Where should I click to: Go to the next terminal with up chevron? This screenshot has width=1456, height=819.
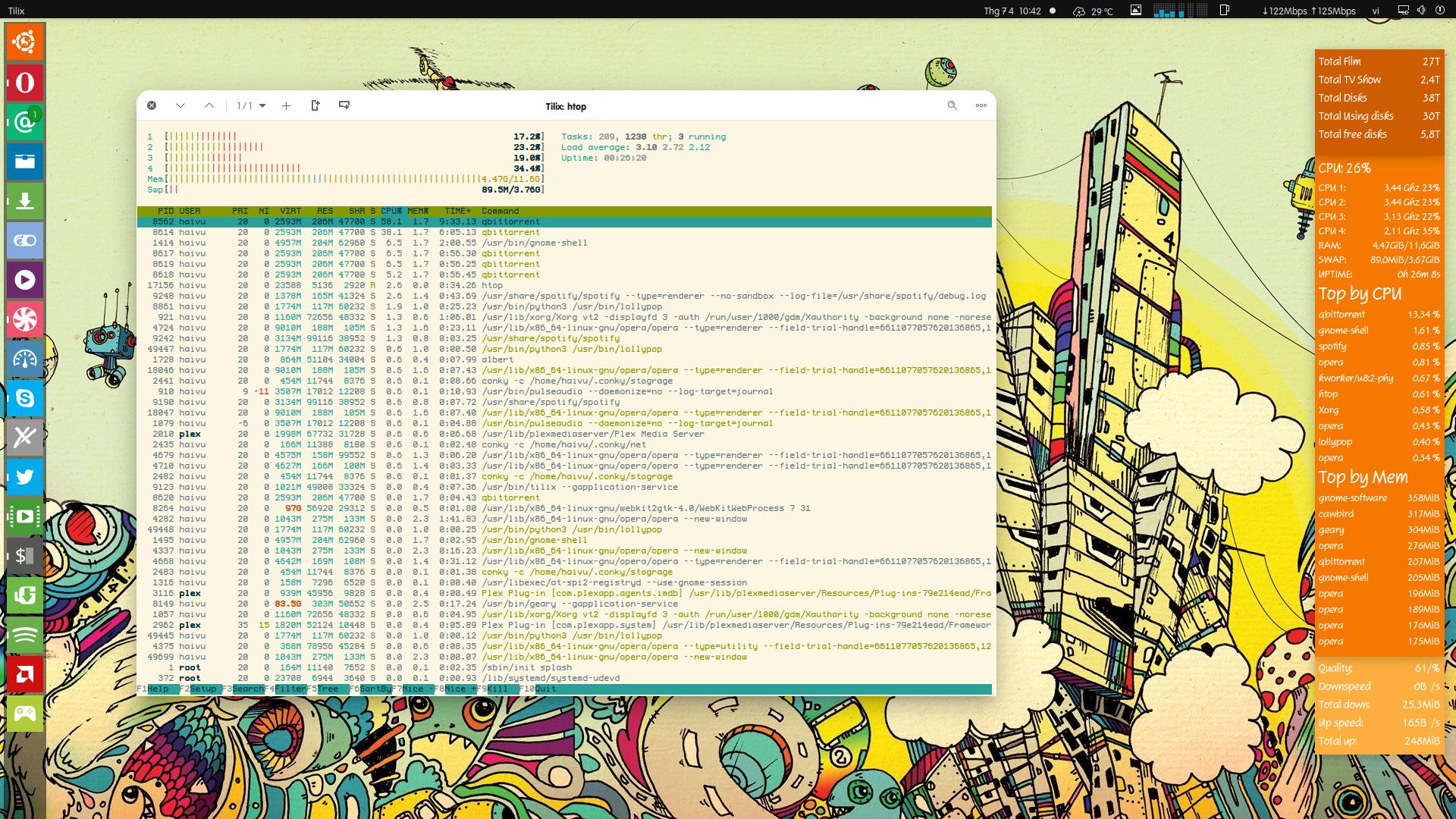point(209,105)
